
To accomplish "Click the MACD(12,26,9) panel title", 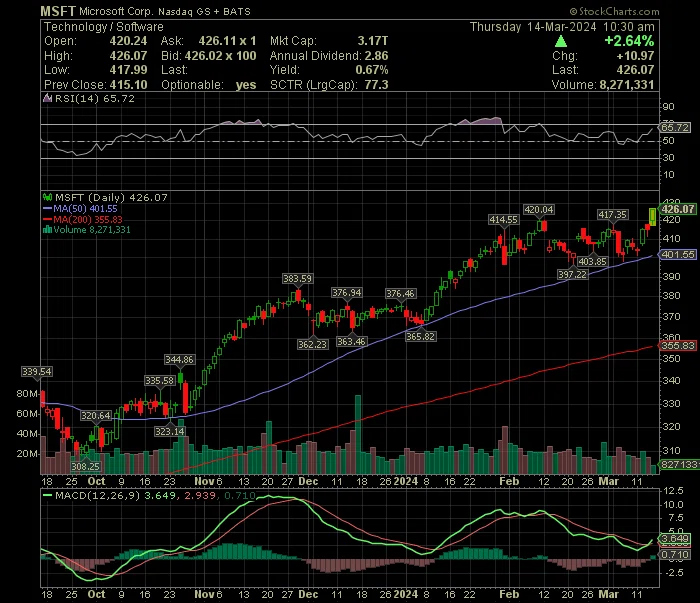I will [97, 495].
